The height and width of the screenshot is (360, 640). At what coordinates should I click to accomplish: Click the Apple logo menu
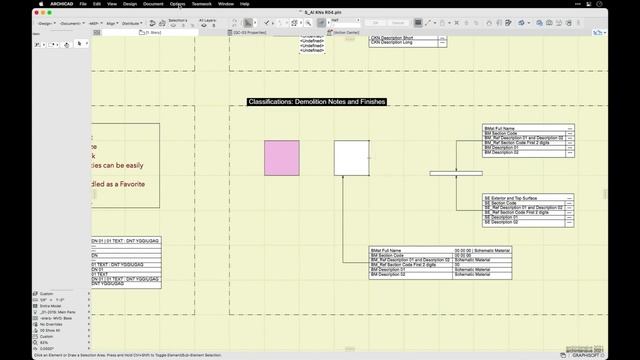[x=41, y=4]
